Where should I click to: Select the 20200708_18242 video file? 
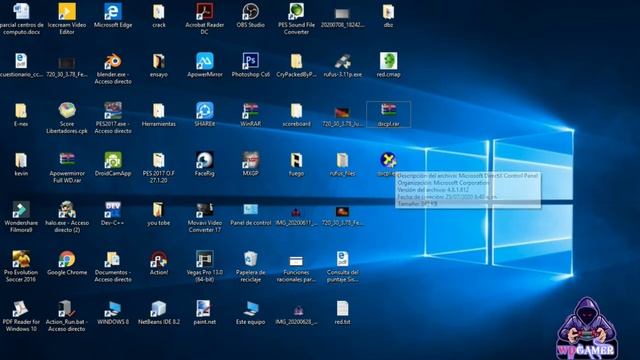342,18
